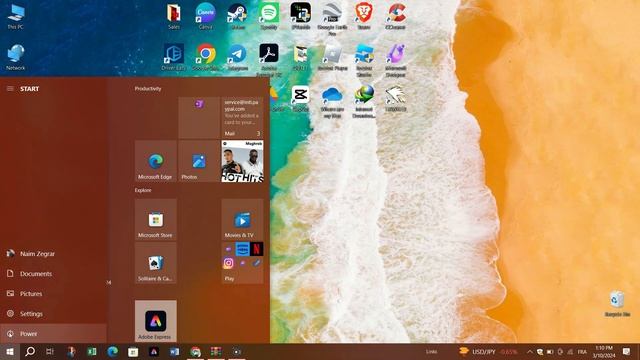Click the Roblox Player desktop shortcut

pyautogui.click(x=332, y=58)
